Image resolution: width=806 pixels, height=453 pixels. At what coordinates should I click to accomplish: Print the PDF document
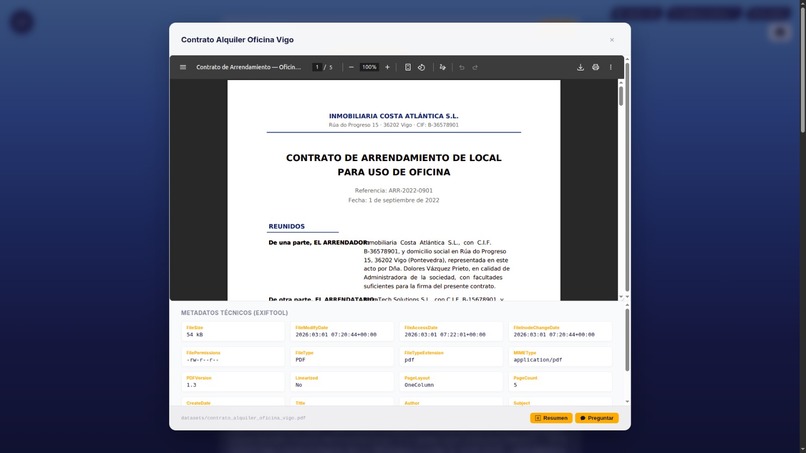click(x=595, y=67)
